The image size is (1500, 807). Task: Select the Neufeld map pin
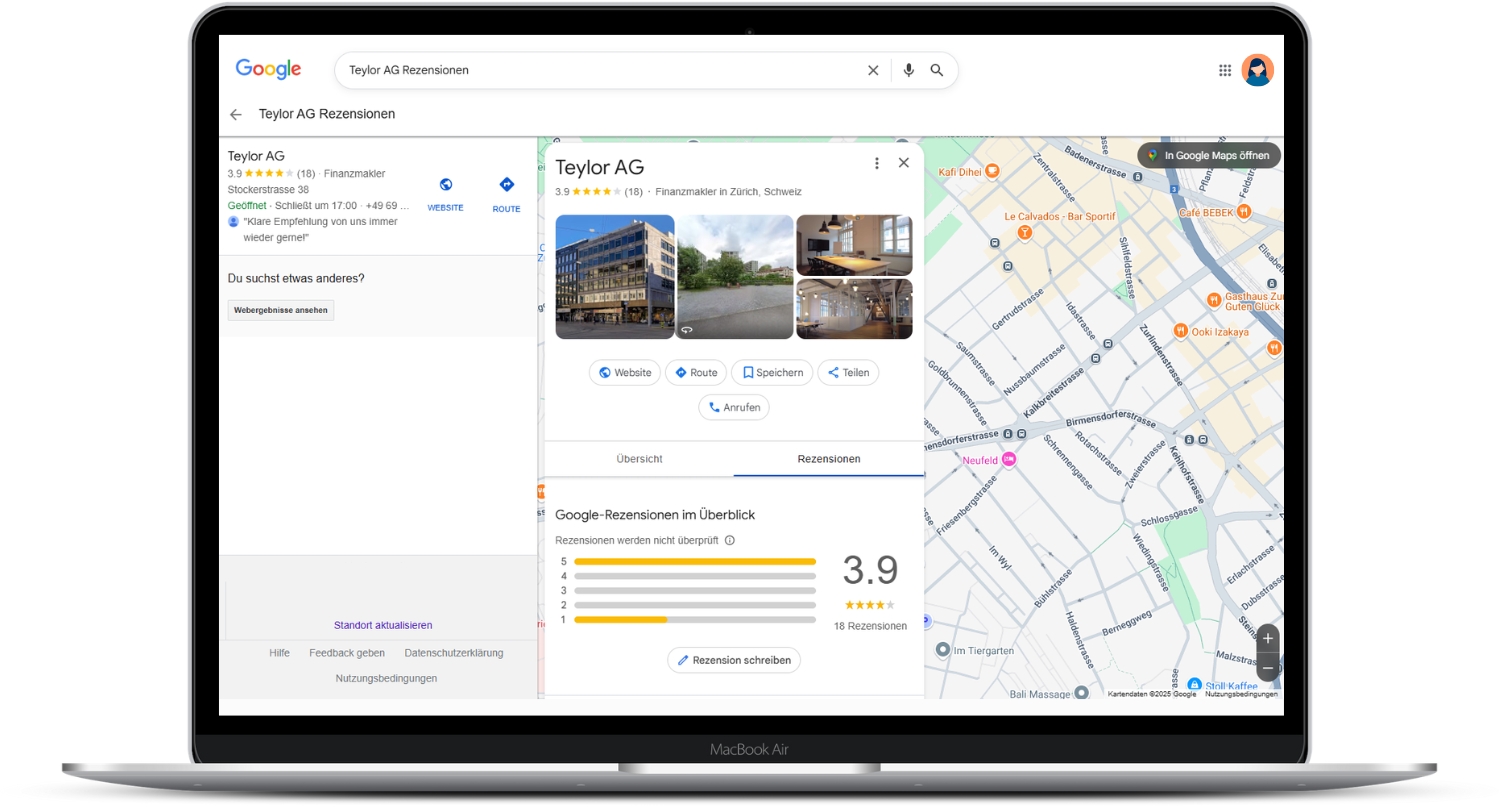(1009, 459)
